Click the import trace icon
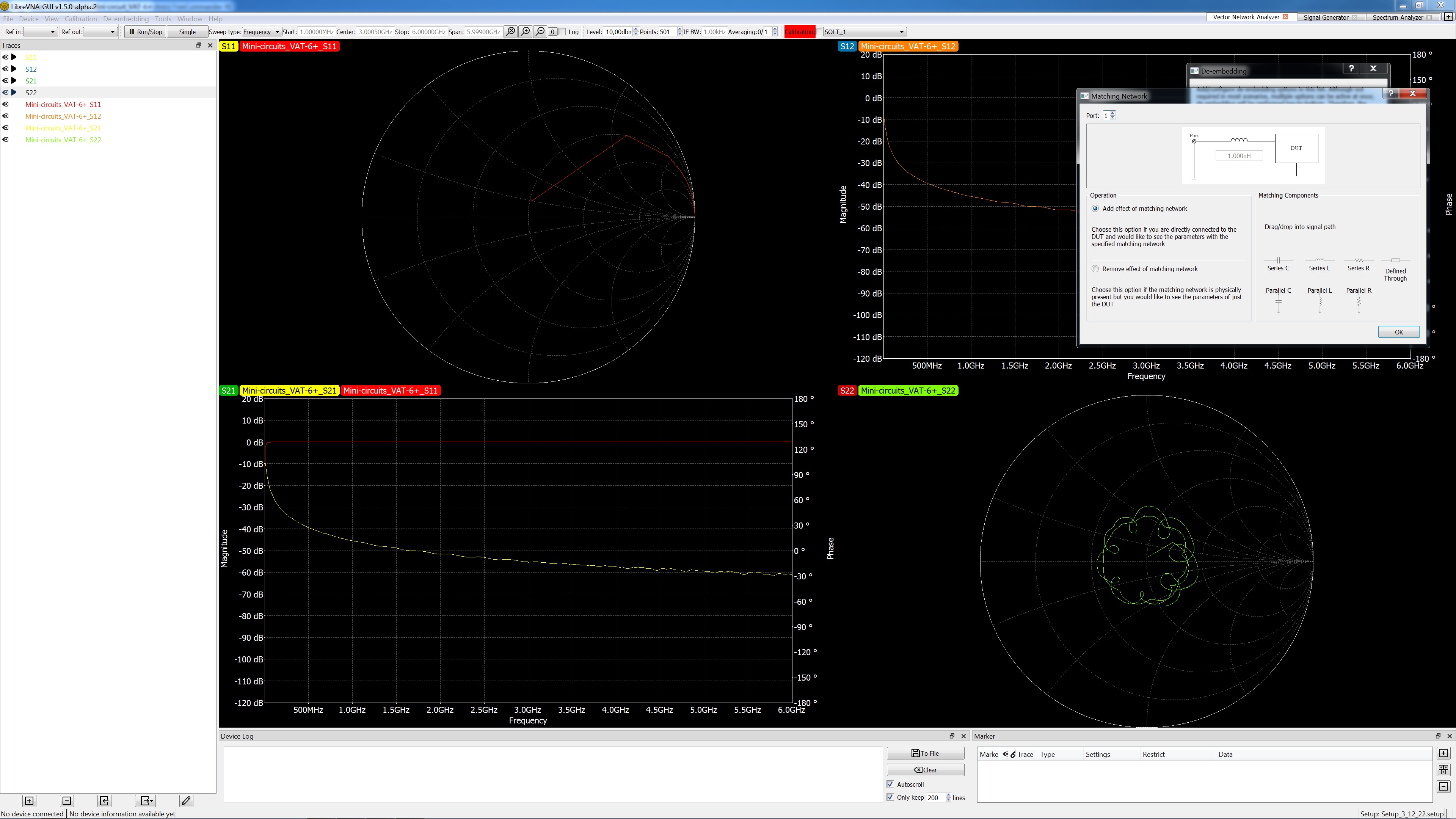The image size is (1456, 819). pos(104,800)
